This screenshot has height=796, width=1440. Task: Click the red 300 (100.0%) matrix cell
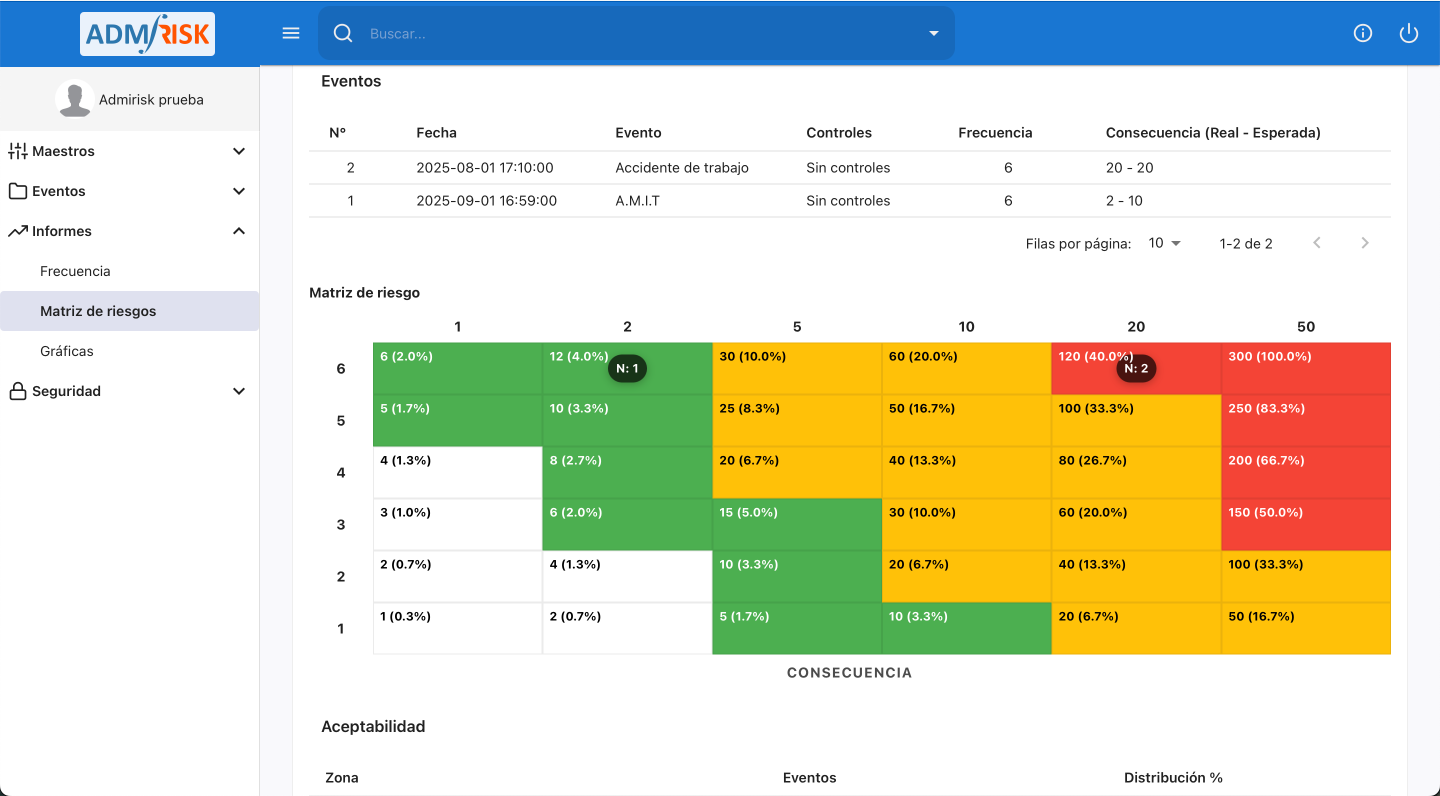pyautogui.click(x=1305, y=368)
